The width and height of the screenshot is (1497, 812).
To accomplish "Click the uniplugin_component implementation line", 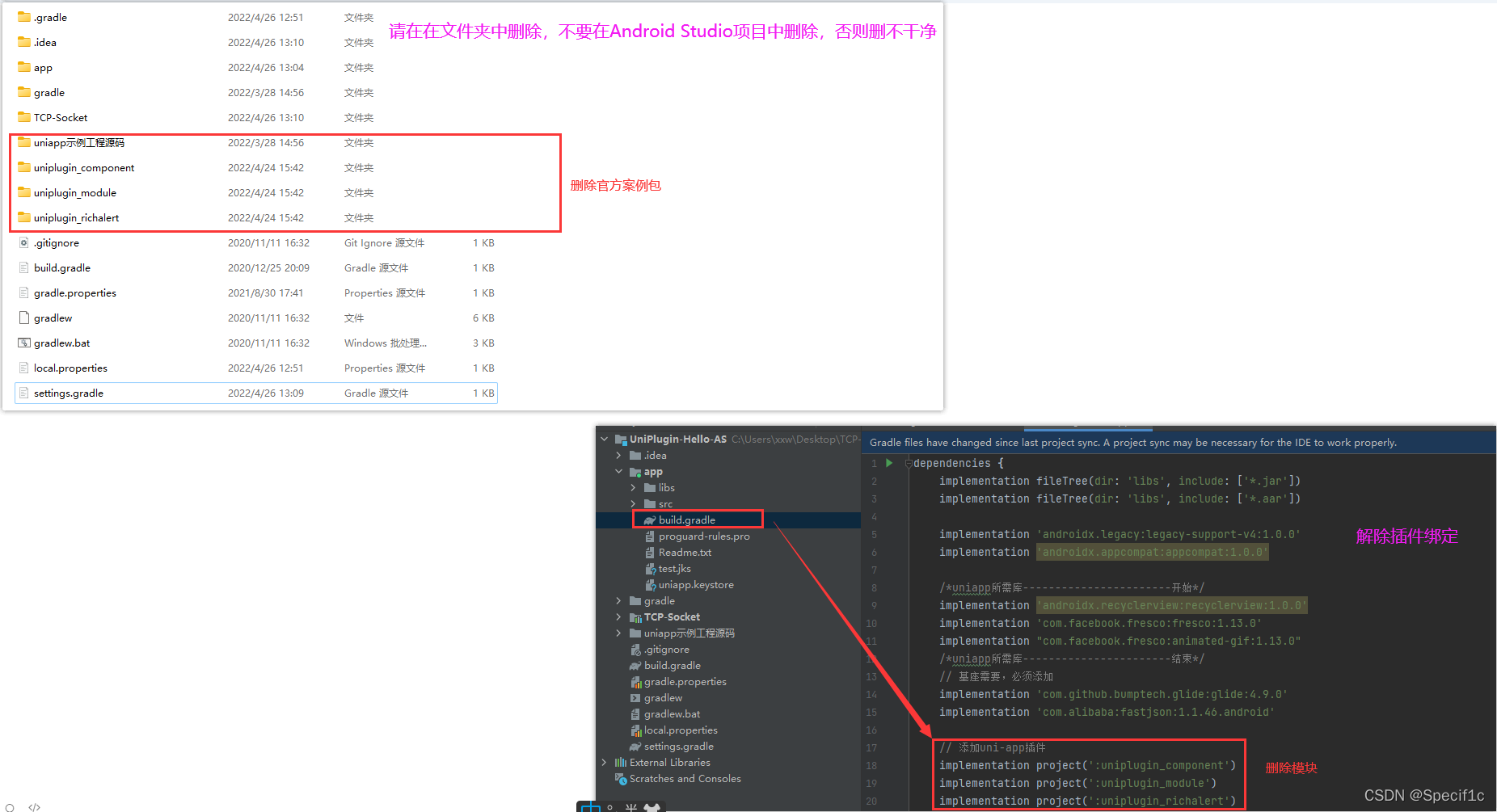I will point(1087,765).
